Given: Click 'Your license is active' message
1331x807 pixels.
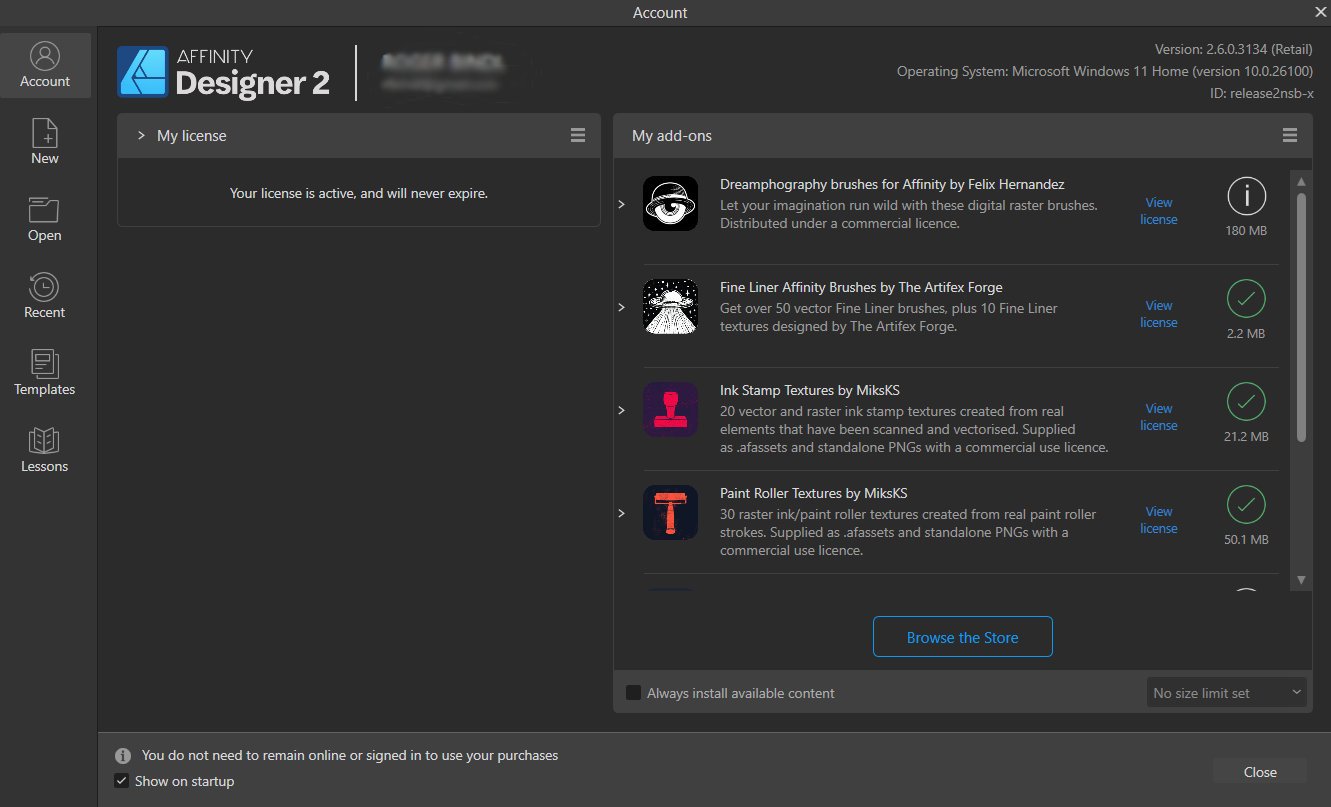Looking at the screenshot, I should [x=359, y=193].
